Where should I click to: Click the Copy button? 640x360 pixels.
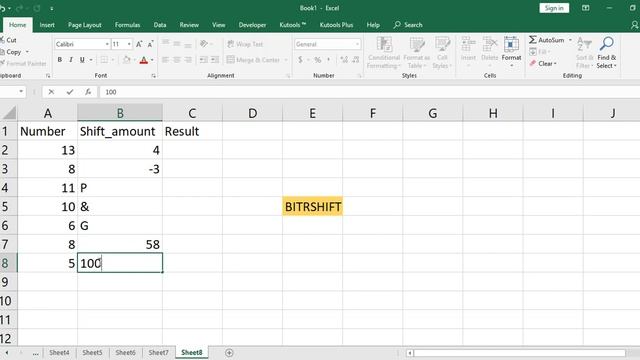(11, 52)
